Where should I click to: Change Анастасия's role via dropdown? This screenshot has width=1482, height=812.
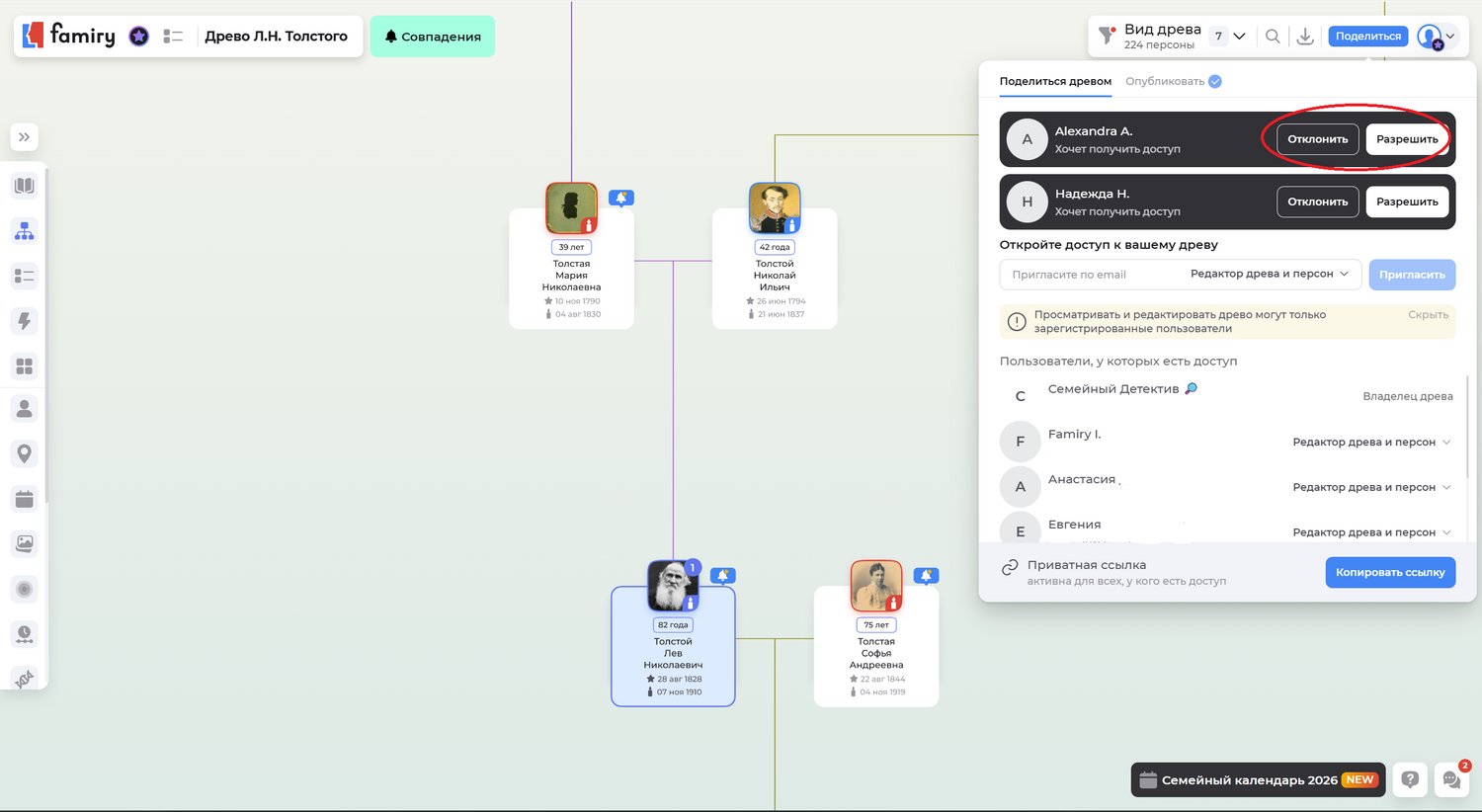(x=1371, y=487)
